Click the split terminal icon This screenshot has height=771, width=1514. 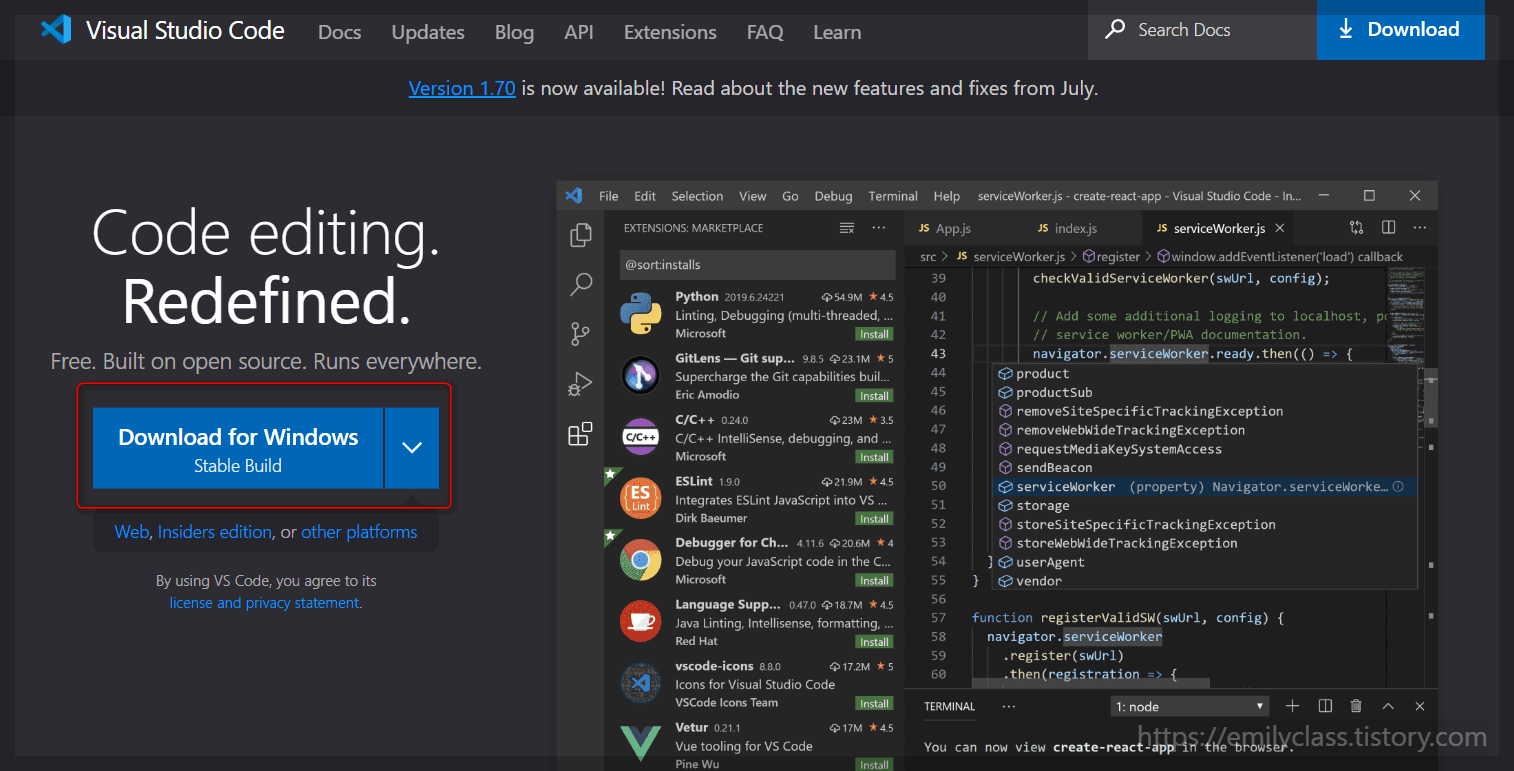pos(1325,706)
